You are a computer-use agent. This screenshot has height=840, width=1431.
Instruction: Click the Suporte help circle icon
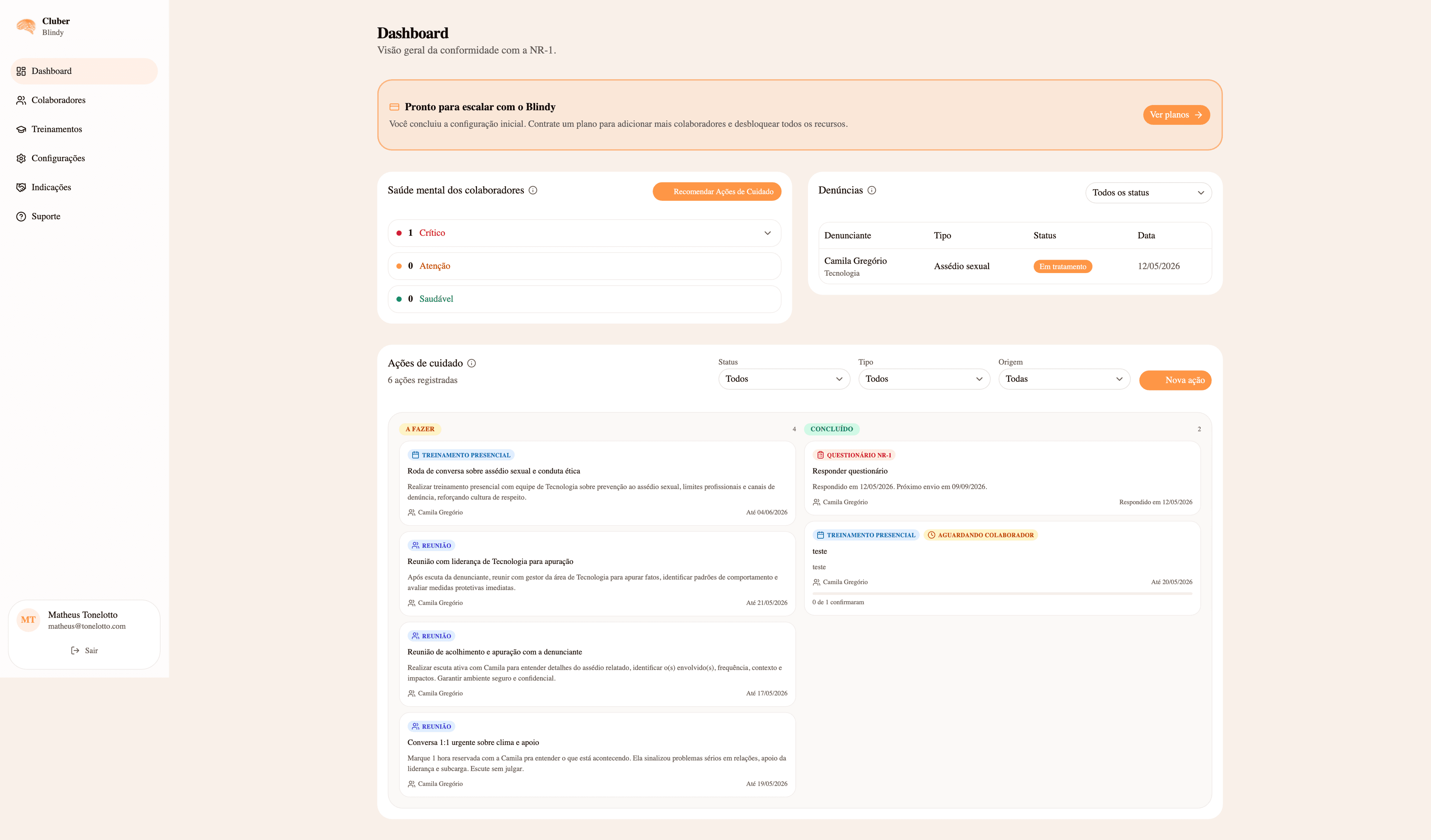[21, 216]
